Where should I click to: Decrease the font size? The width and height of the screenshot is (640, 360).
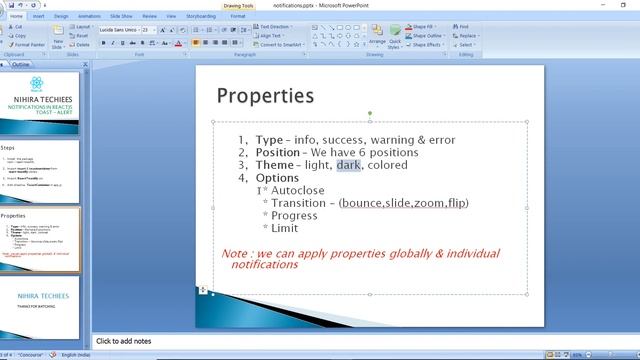172,30
